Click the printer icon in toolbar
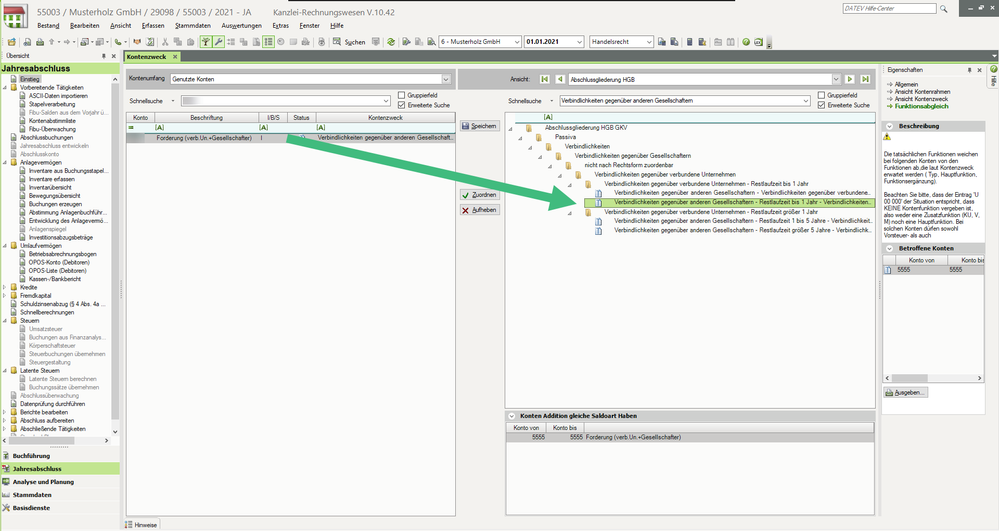 pos(40,42)
